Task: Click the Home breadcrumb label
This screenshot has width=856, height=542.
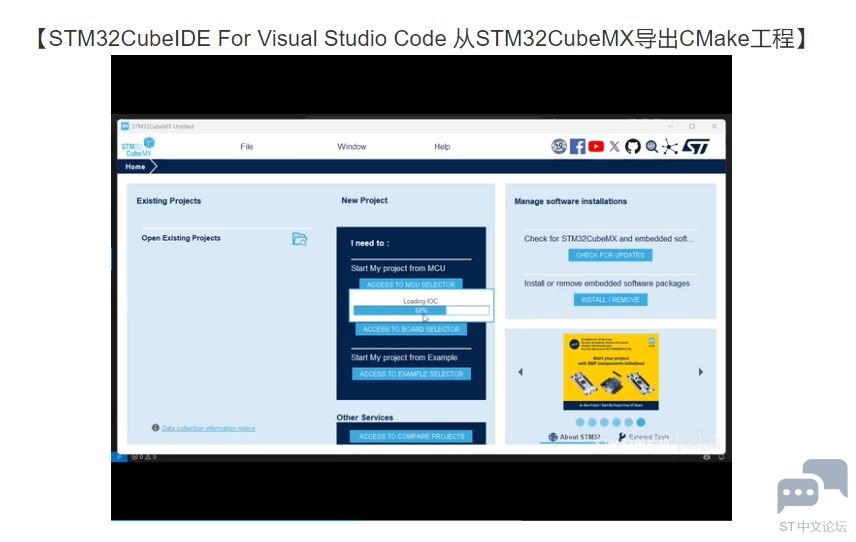Action: (135, 166)
